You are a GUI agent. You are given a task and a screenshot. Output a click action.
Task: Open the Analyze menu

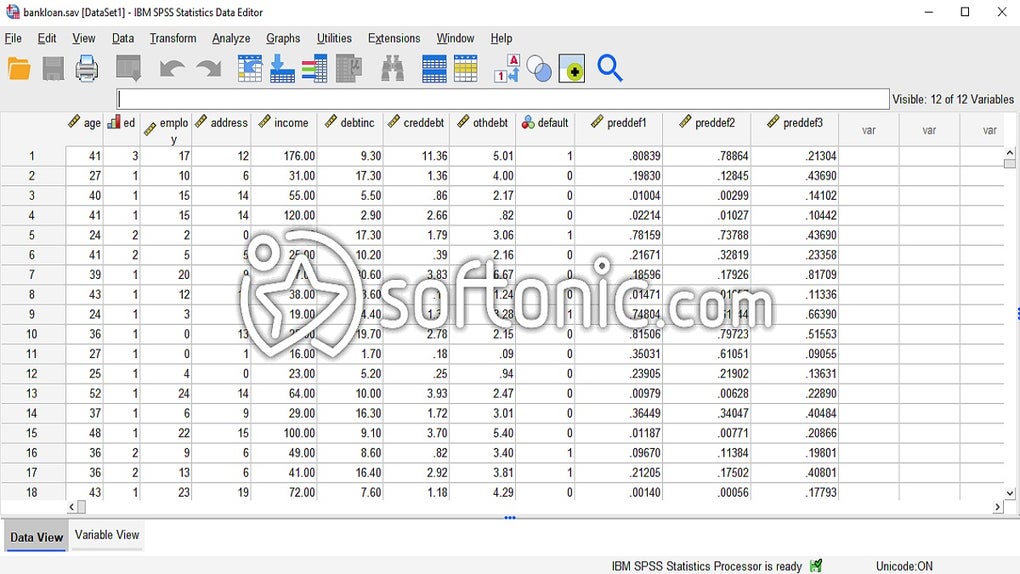231,38
